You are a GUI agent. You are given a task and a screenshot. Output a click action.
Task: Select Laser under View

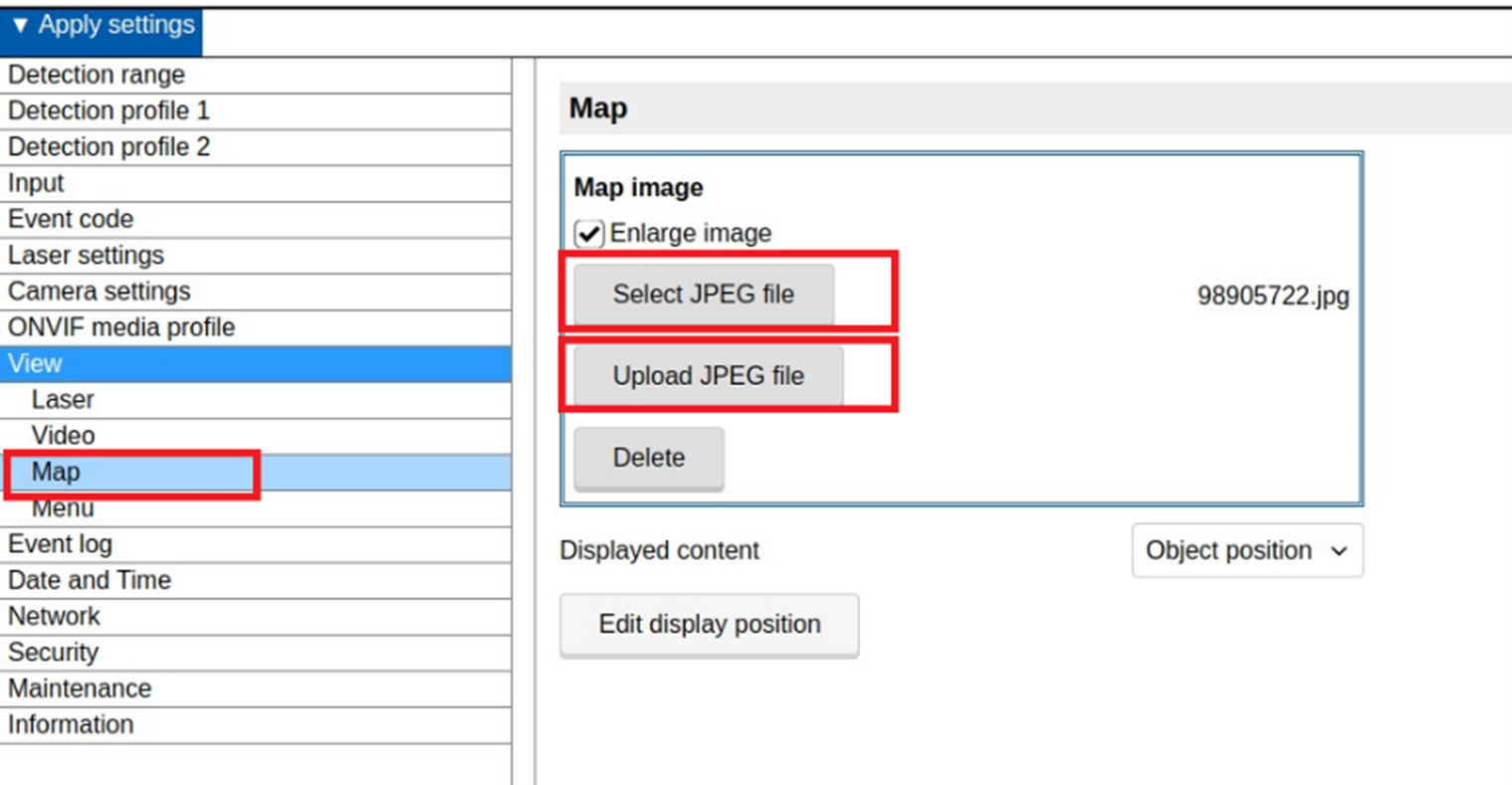click(x=63, y=400)
